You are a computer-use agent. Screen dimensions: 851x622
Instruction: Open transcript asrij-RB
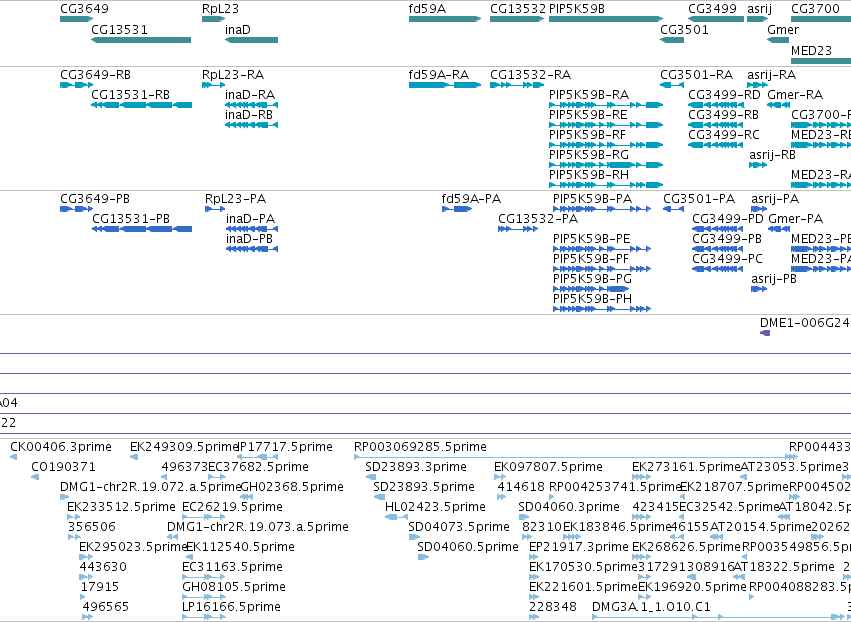772,155
